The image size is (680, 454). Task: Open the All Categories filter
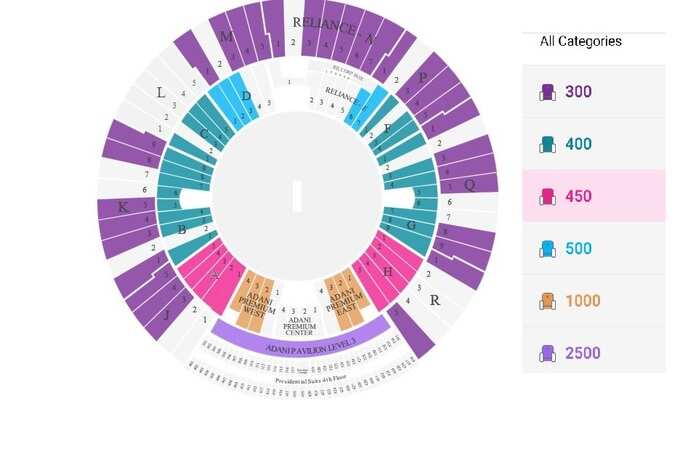pos(581,41)
